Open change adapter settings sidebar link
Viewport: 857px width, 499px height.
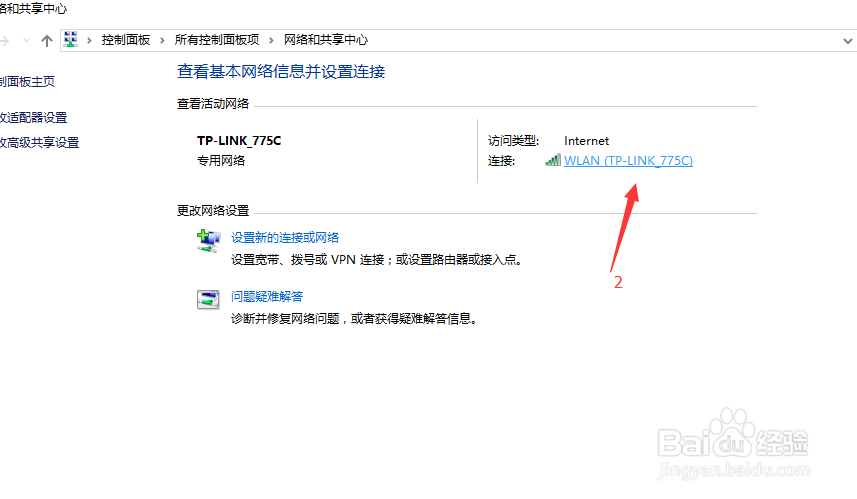33,118
